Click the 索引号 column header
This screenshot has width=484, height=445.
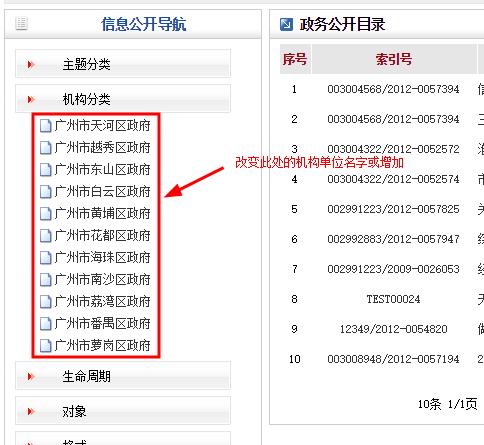tap(394, 59)
